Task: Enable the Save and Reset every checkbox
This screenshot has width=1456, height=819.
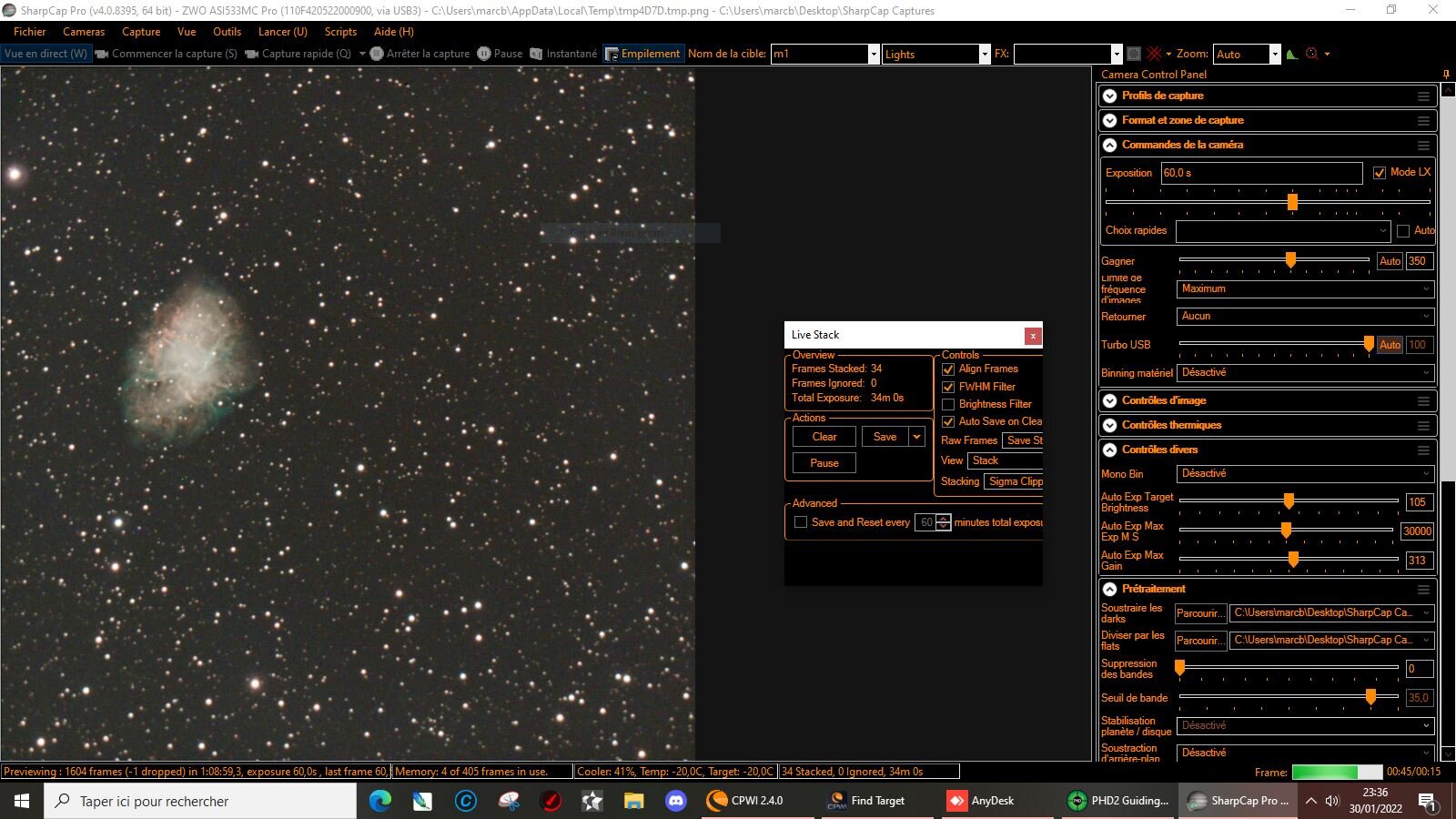Action: [801, 522]
